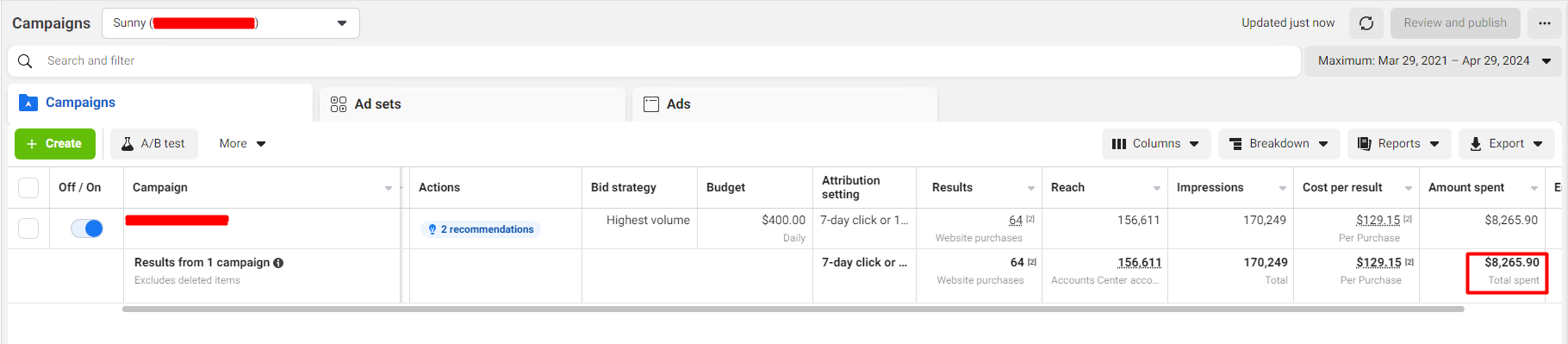Toggle the campaign Off/On switch
Image resolution: width=1568 pixels, height=344 pixels.
tap(87, 228)
